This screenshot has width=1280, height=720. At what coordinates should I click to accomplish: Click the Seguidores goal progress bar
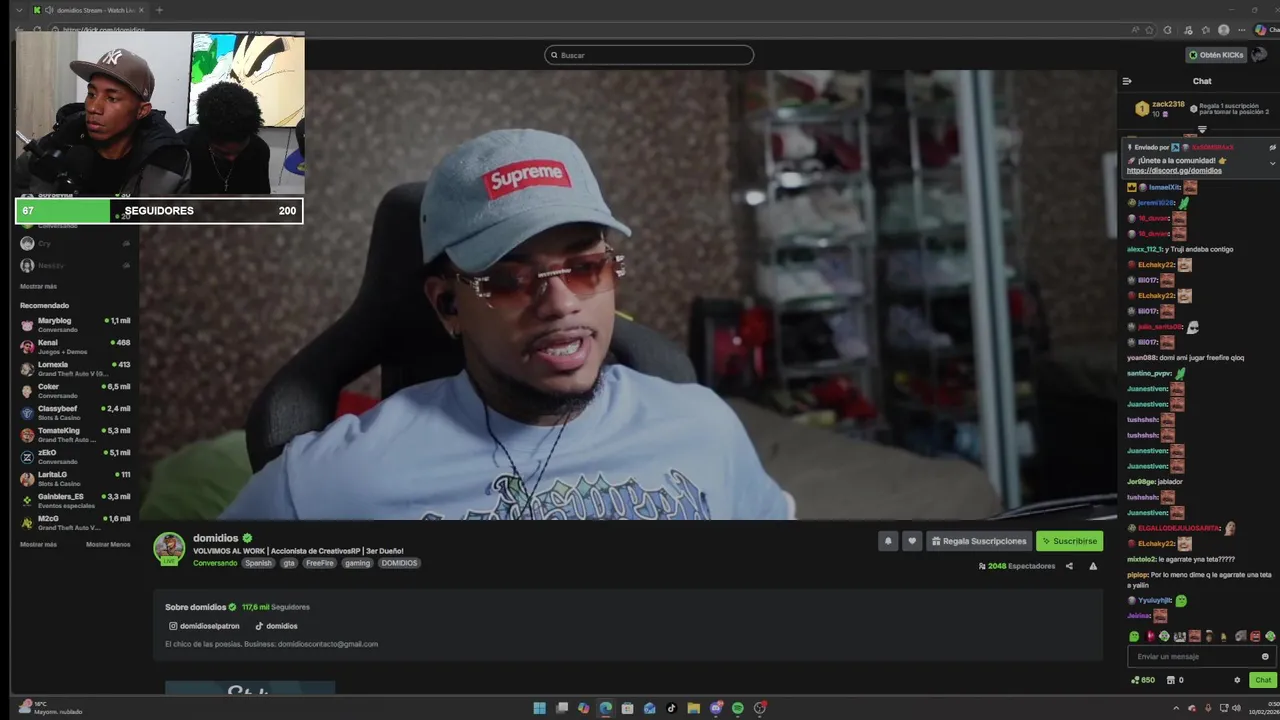click(x=159, y=211)
